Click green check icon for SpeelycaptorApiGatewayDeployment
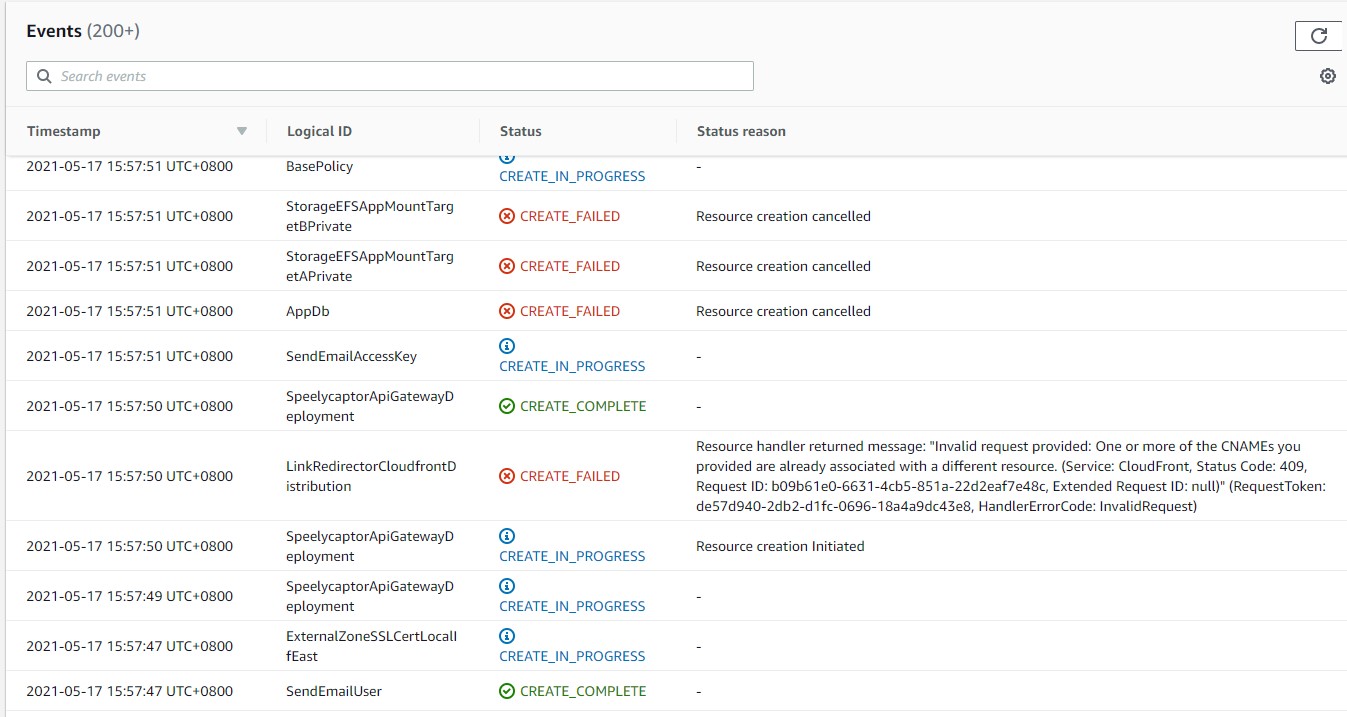This screenshot has height=717, width=1347. tap(507, 406)
